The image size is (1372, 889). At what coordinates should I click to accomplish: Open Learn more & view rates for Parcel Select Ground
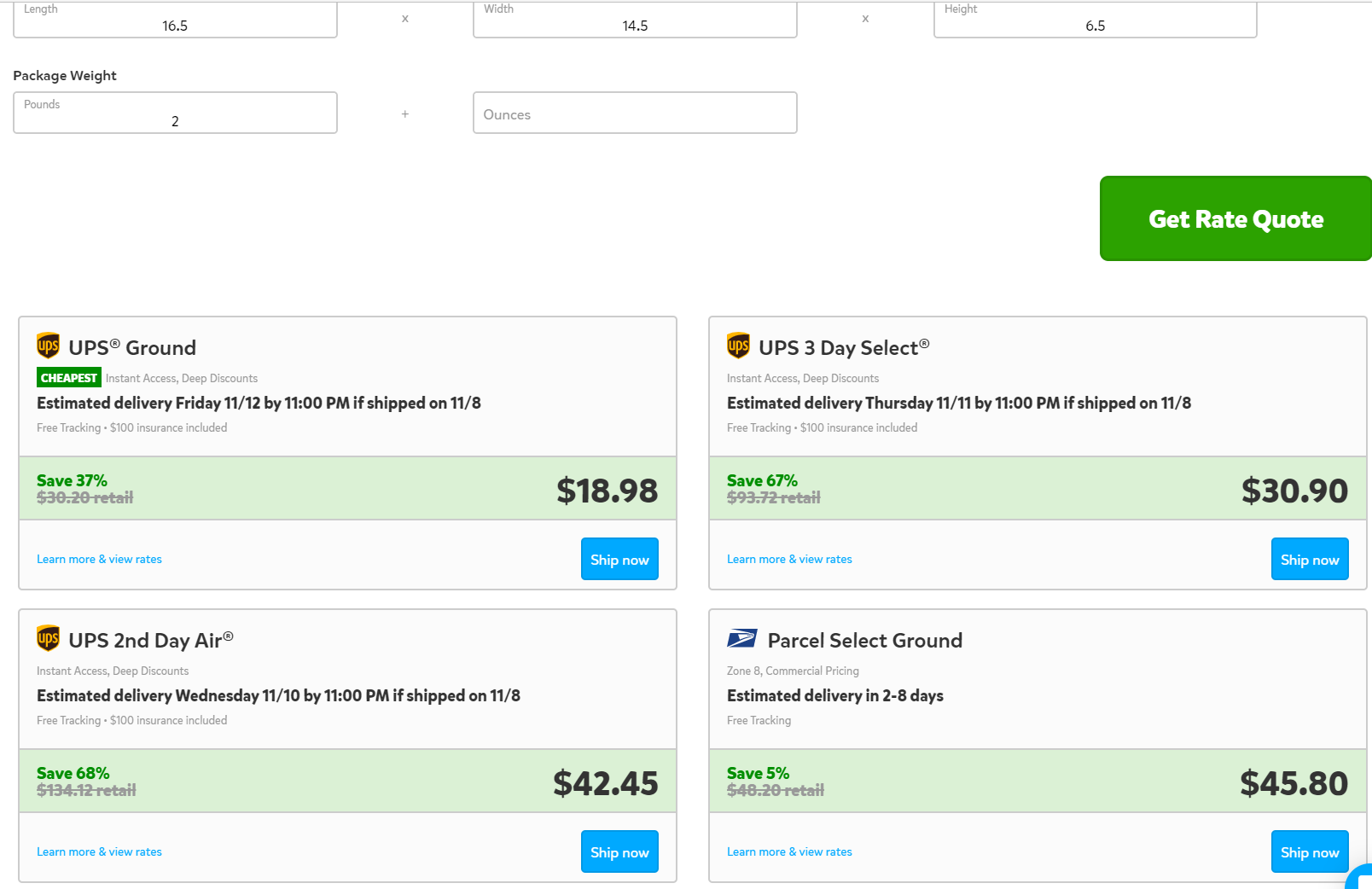point(789,851)
